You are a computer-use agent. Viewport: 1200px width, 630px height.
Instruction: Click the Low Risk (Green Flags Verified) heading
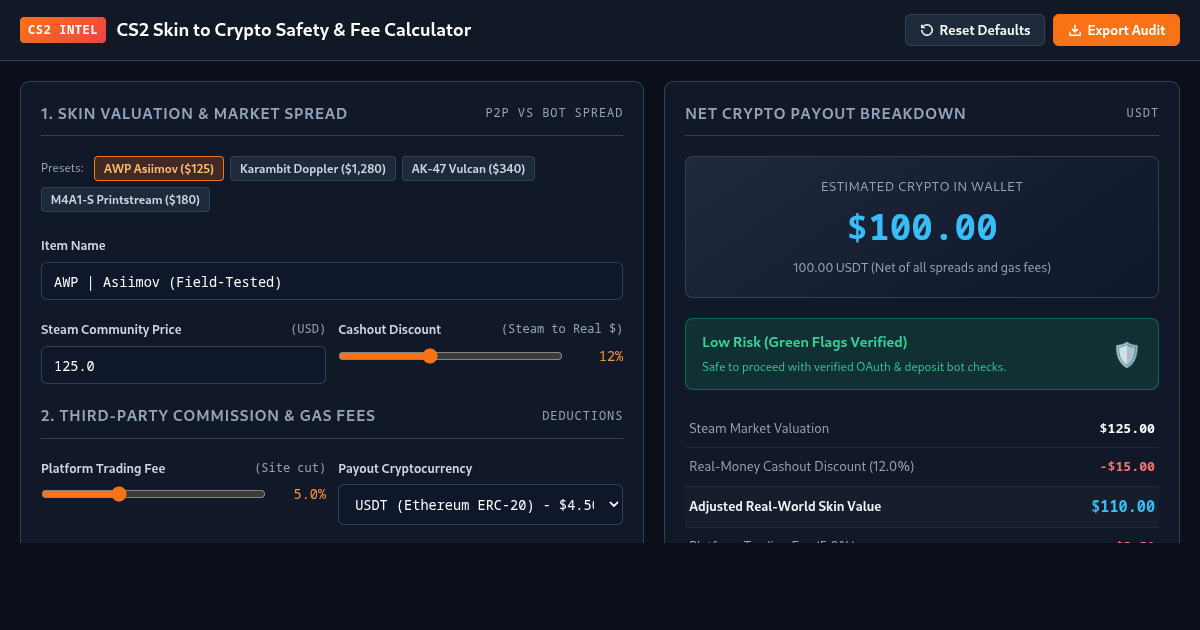click(x=805, y=342)
